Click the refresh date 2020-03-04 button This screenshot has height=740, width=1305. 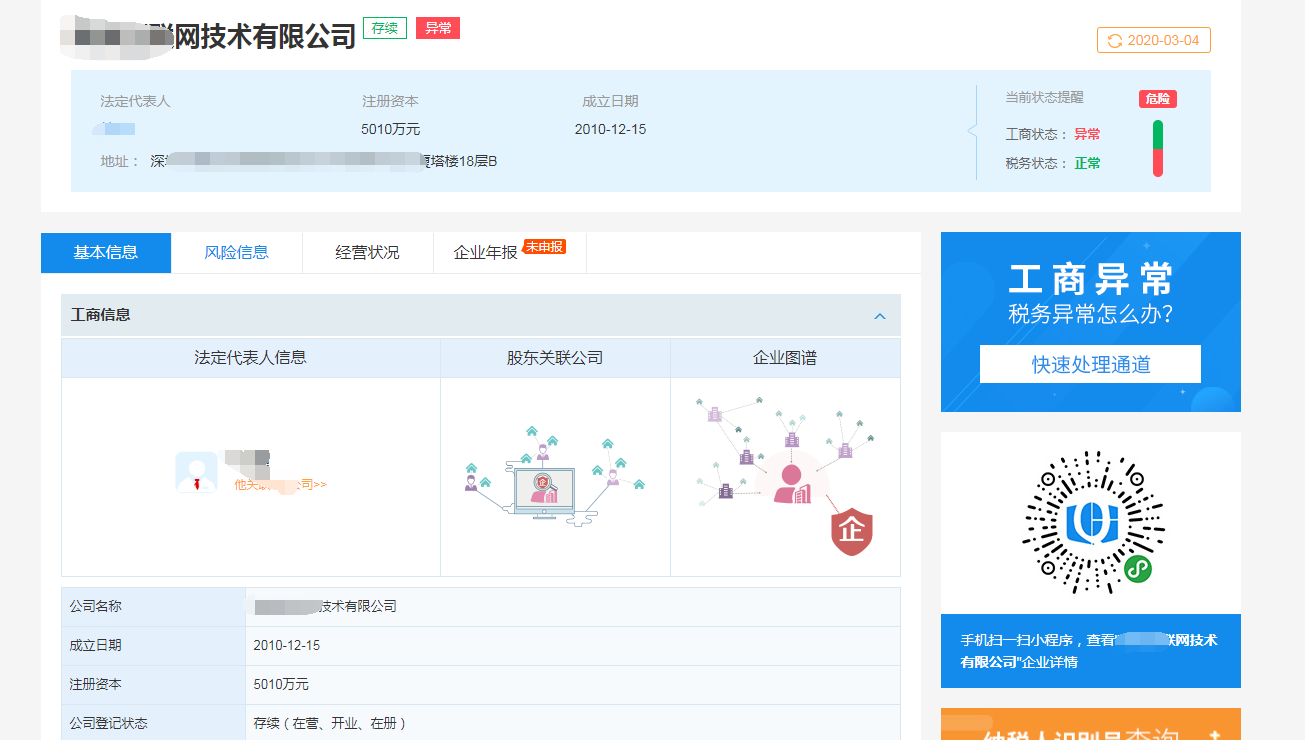(x=1153, y=40)
